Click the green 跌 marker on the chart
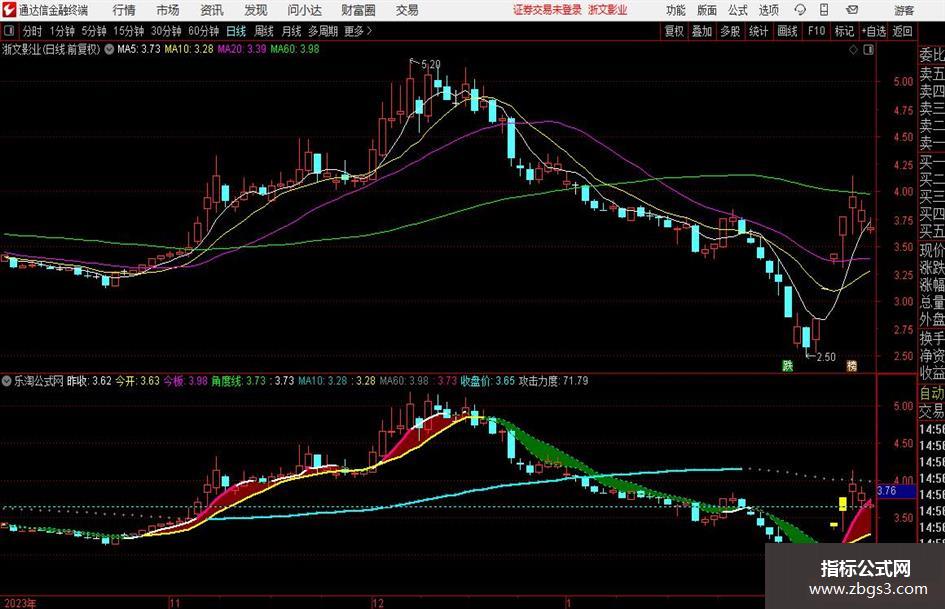945x609 pixels. 787,365
